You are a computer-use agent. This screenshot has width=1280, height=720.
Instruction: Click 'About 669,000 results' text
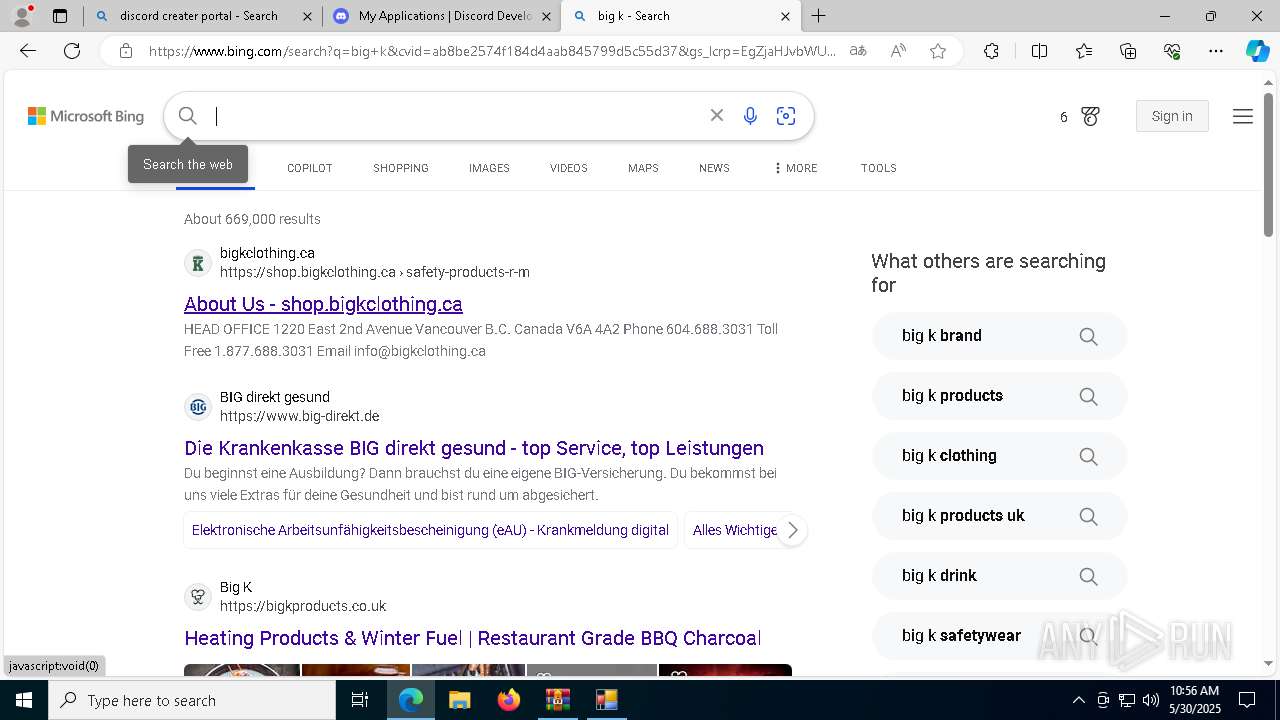pos(252,219)
